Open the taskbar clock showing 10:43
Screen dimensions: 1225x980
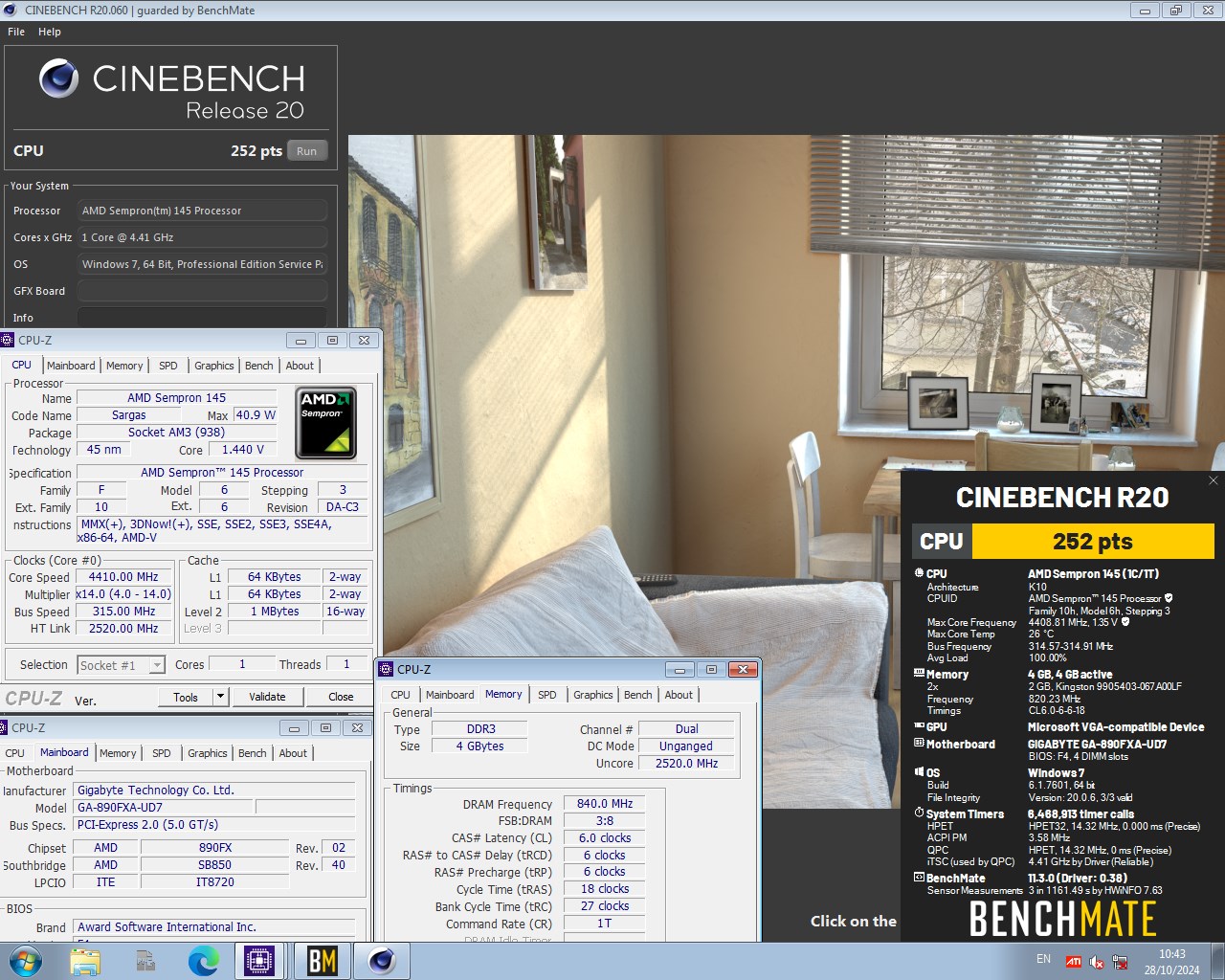pos(1171,962)
